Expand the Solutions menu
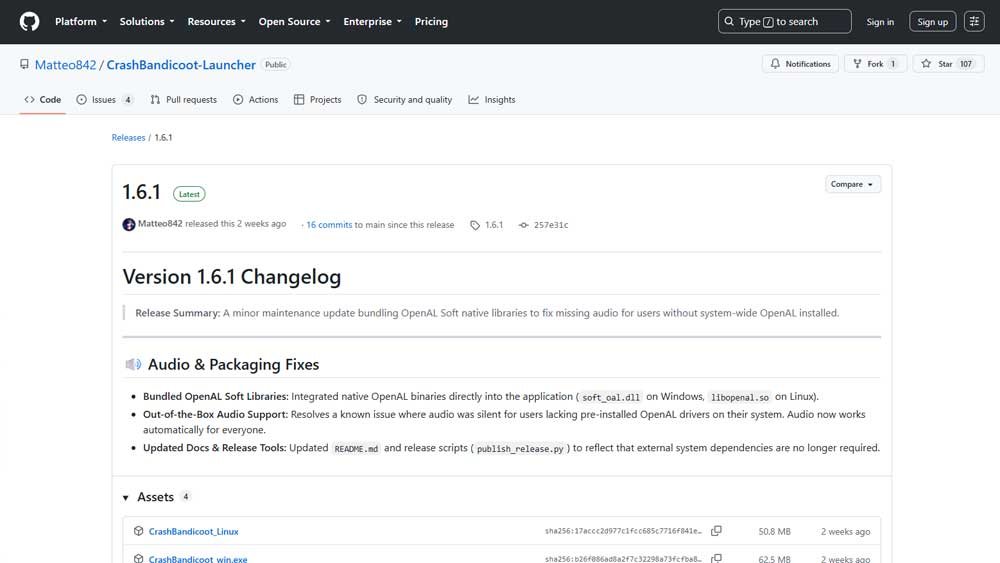This screenshot has height=563, width=1000. [x=147, y=22]
